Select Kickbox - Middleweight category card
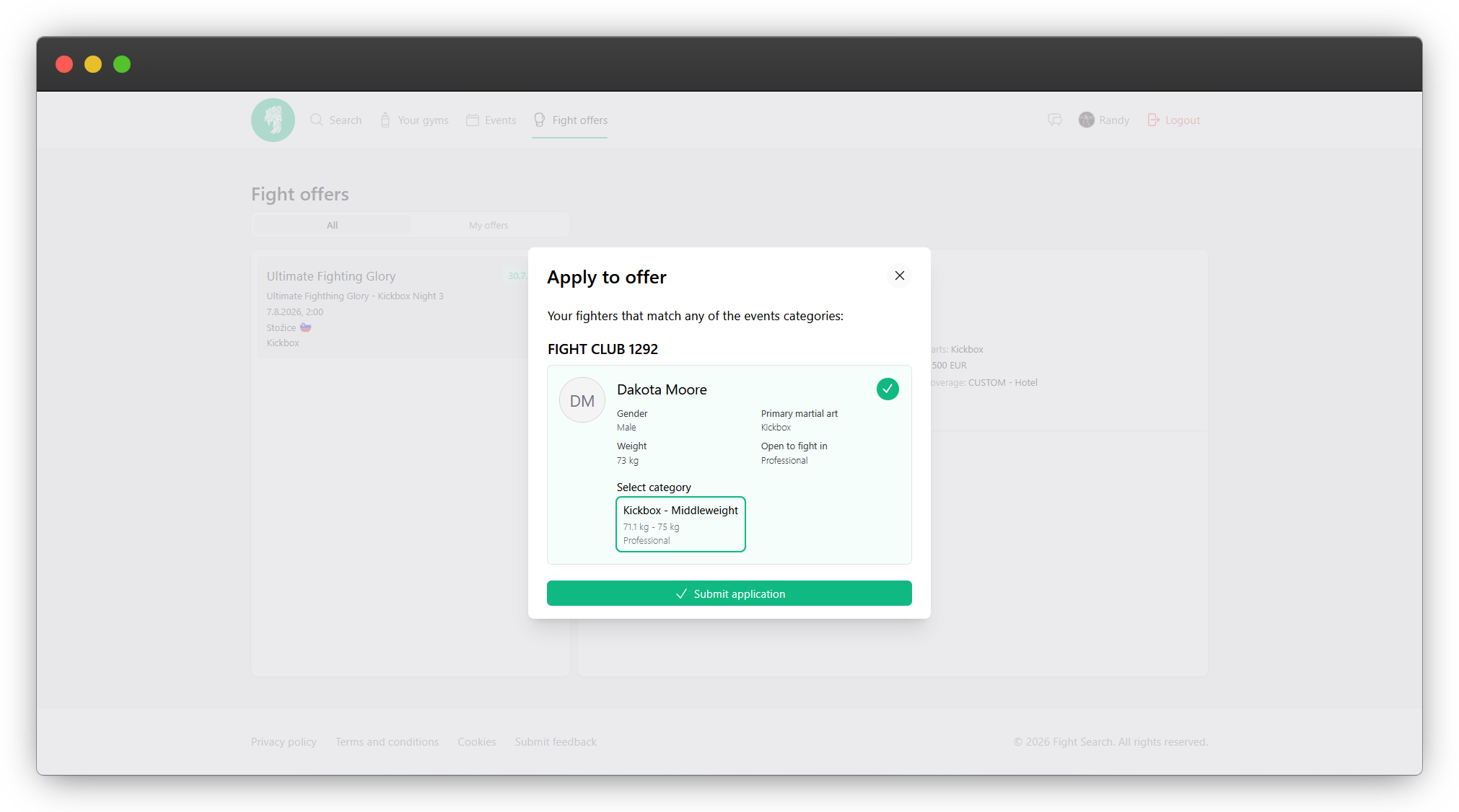The width and height of the screenshot is (1459, 812). pyautogui.click(x=680, y=524)
